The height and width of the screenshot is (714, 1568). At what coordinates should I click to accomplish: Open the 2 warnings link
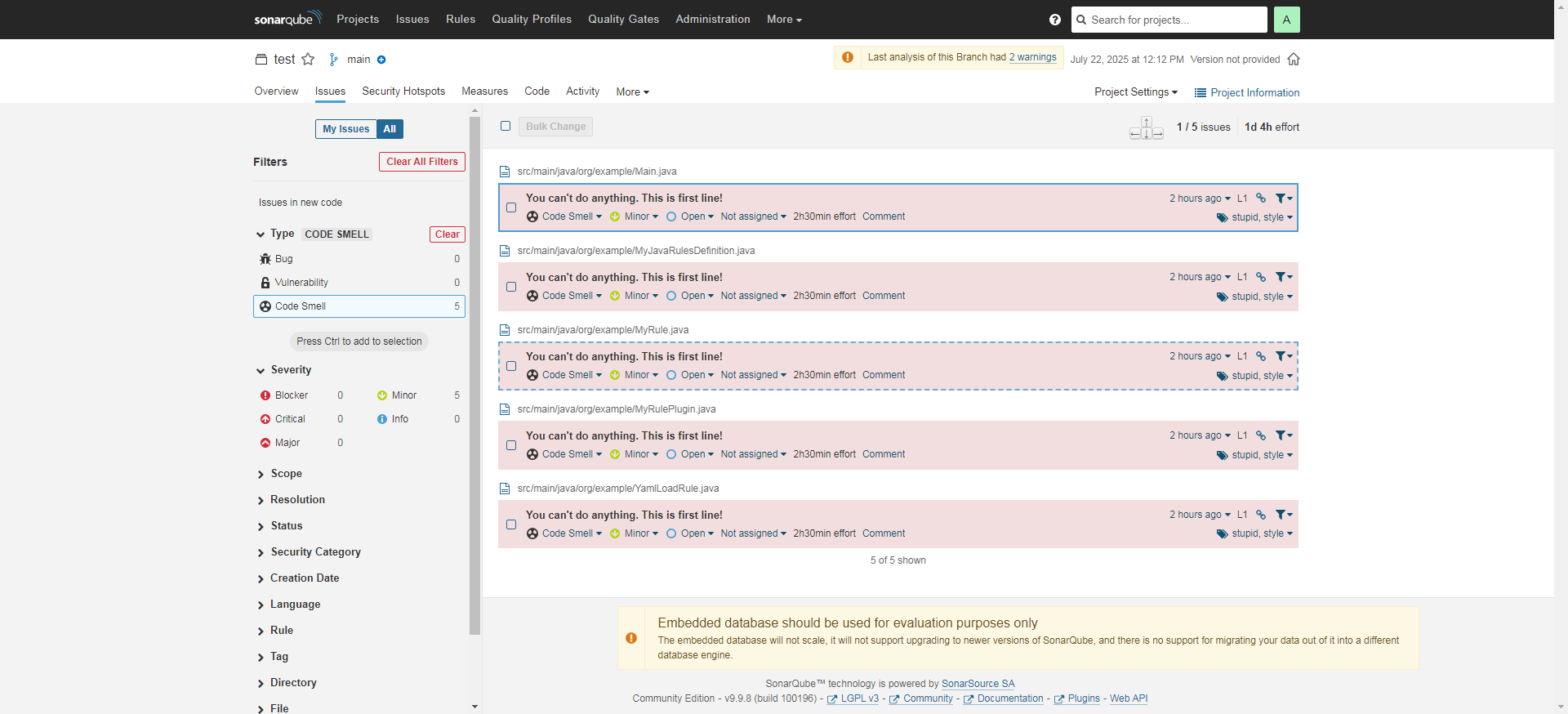(x=1032, y=57)
